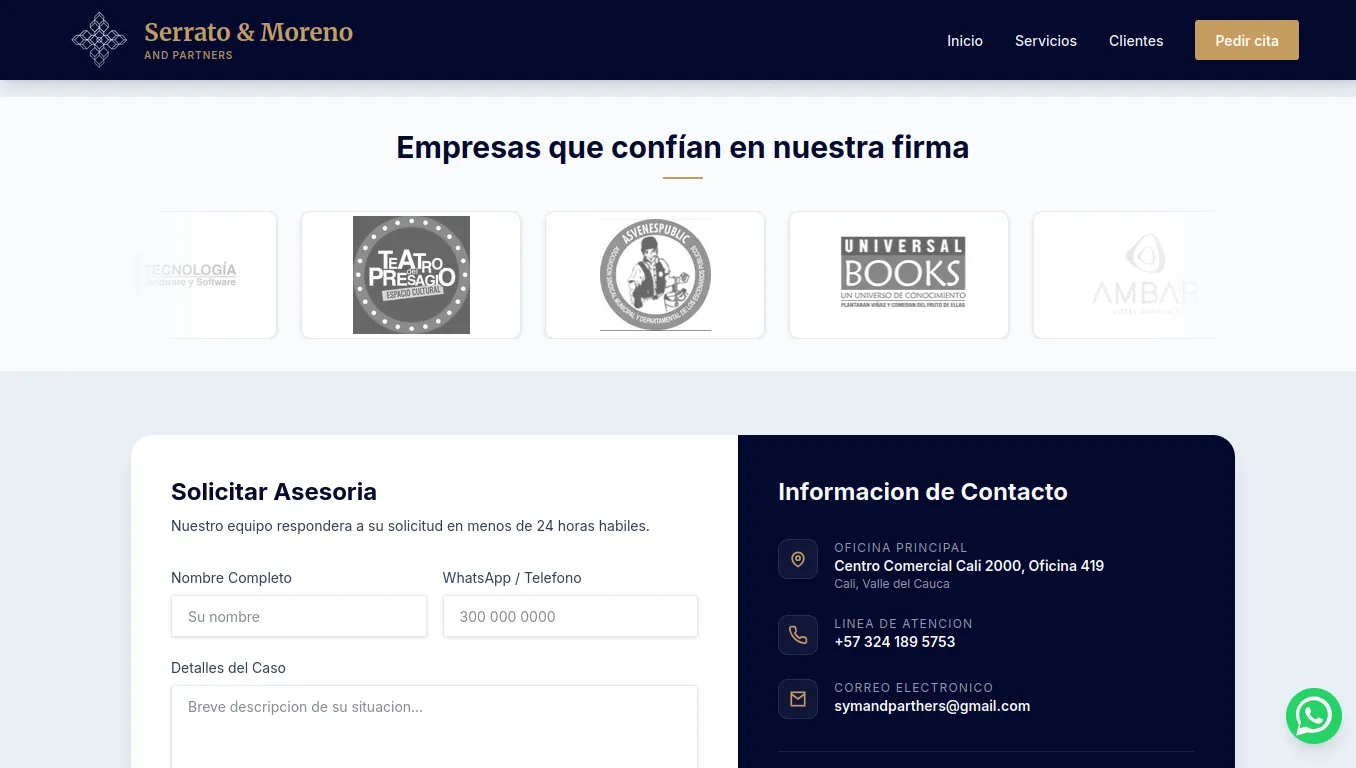Go to Inicio in the navigation
Screen dimensions: 1356x768
[x=965, y=41]
